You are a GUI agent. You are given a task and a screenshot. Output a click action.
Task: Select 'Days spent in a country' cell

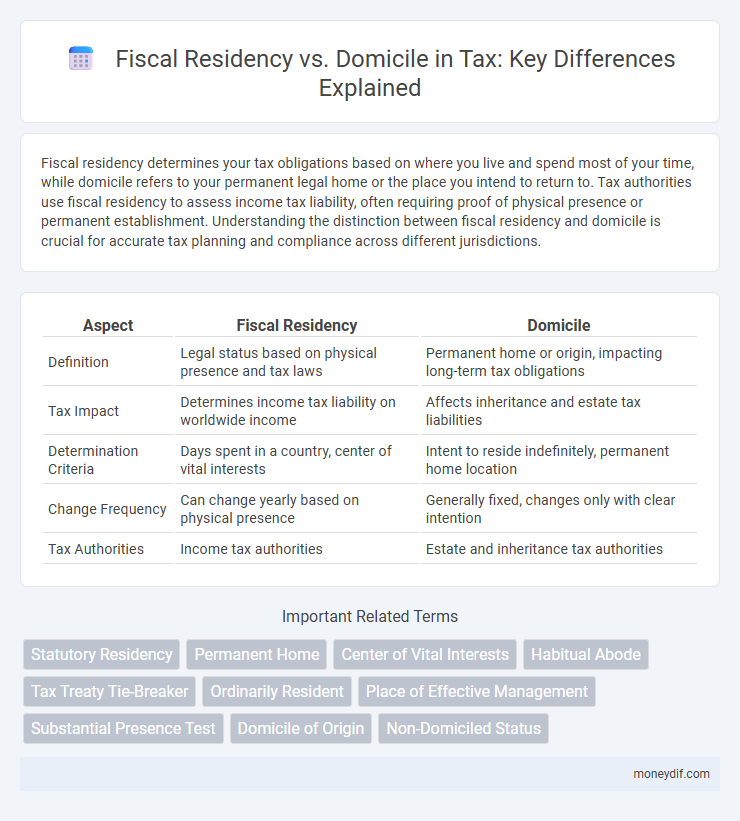296,460
